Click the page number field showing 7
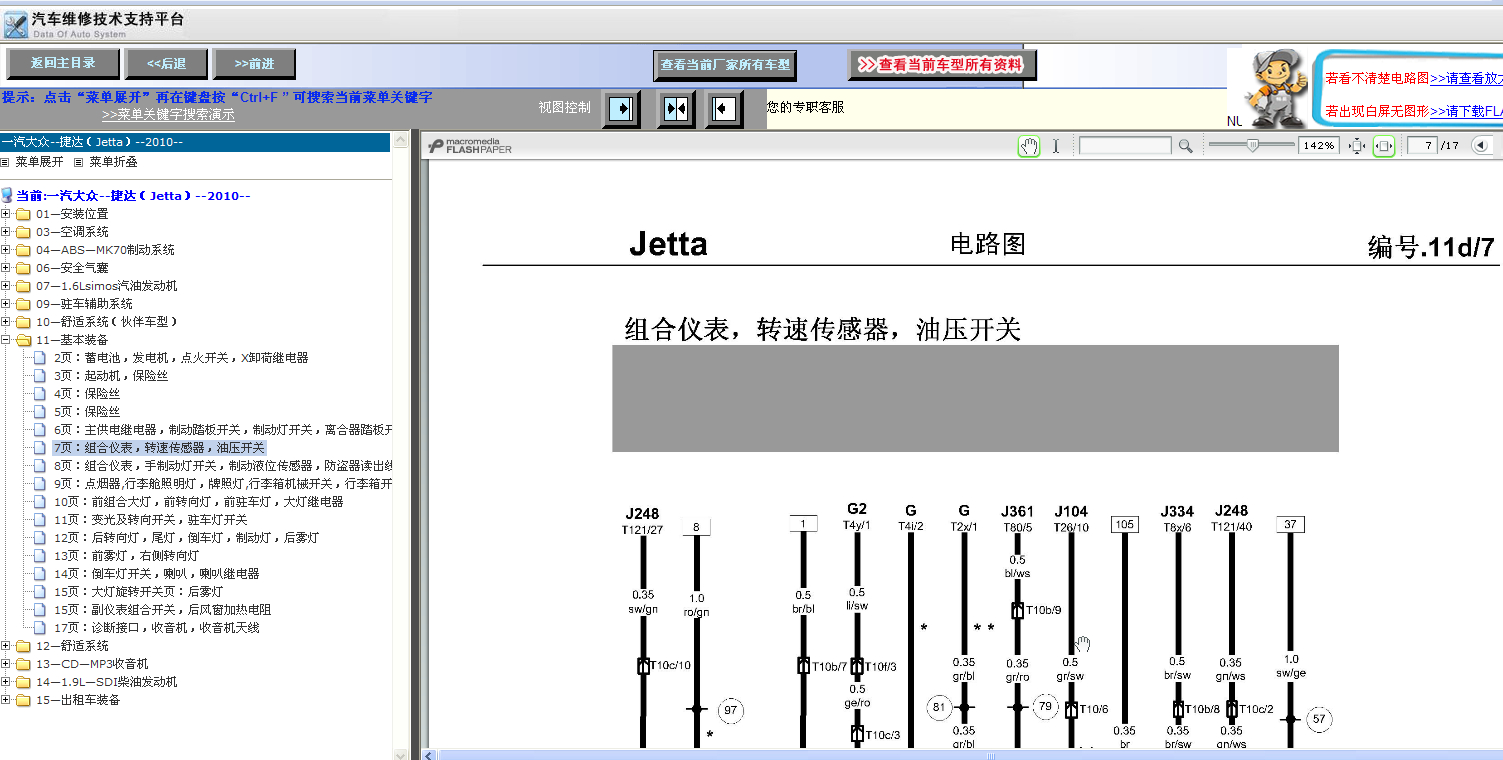The height and width of the screenshot is (760, 1503). pyautogui.click(x=1422, y=146)
